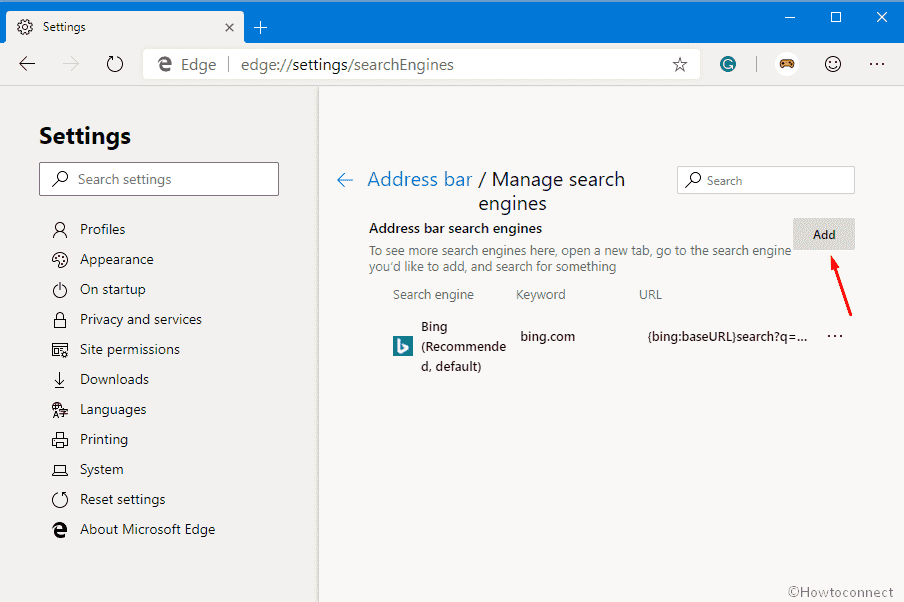Click the Search engine column header
Viewport: 904px width, 602px height.
pyautogui.click(x=433, y=295)
